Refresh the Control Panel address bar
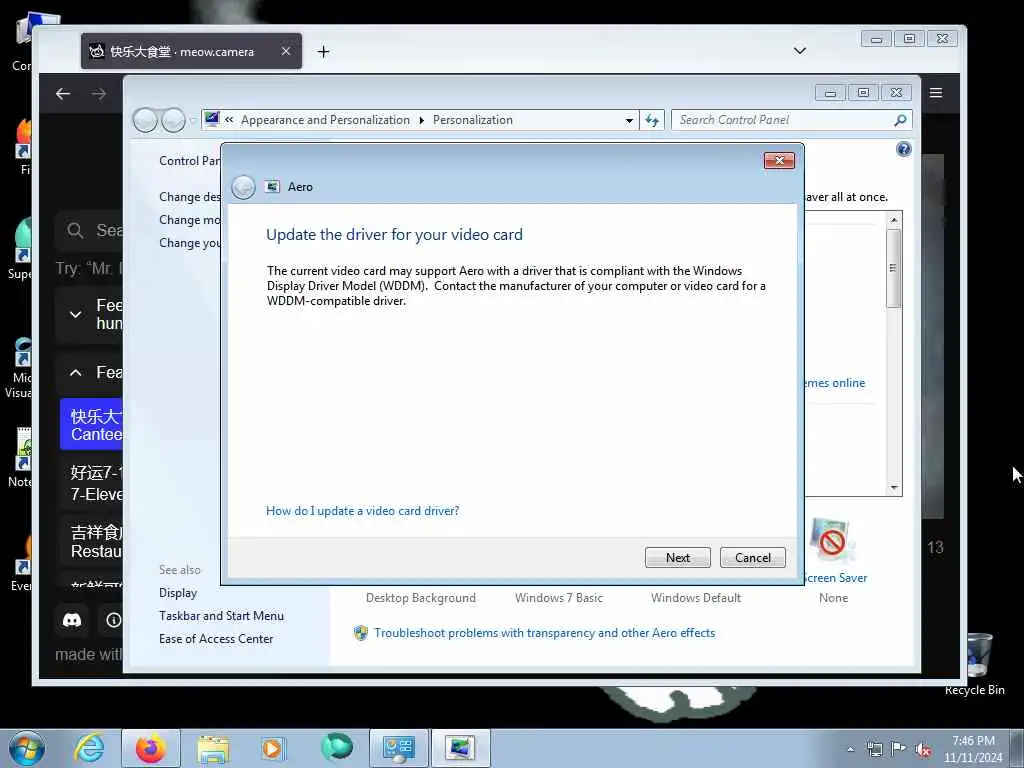This screenshot has height=768, width=1024. click(x=652, y=120)
